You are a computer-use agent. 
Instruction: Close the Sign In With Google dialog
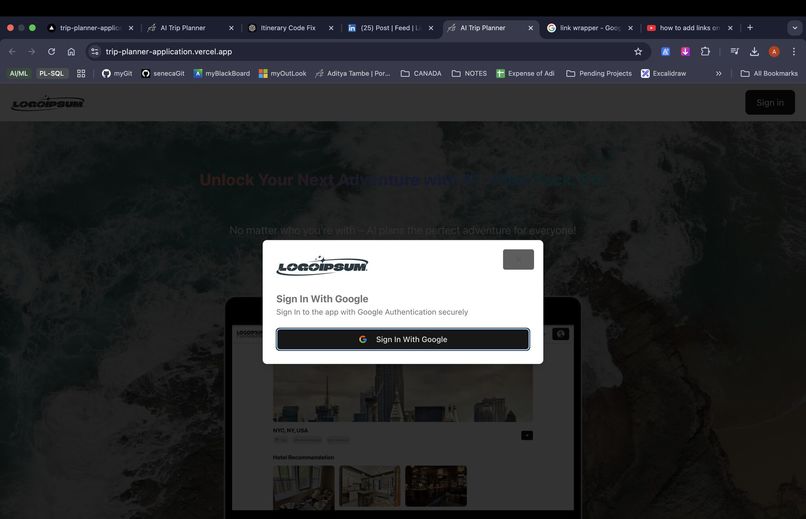coord(518,260)
